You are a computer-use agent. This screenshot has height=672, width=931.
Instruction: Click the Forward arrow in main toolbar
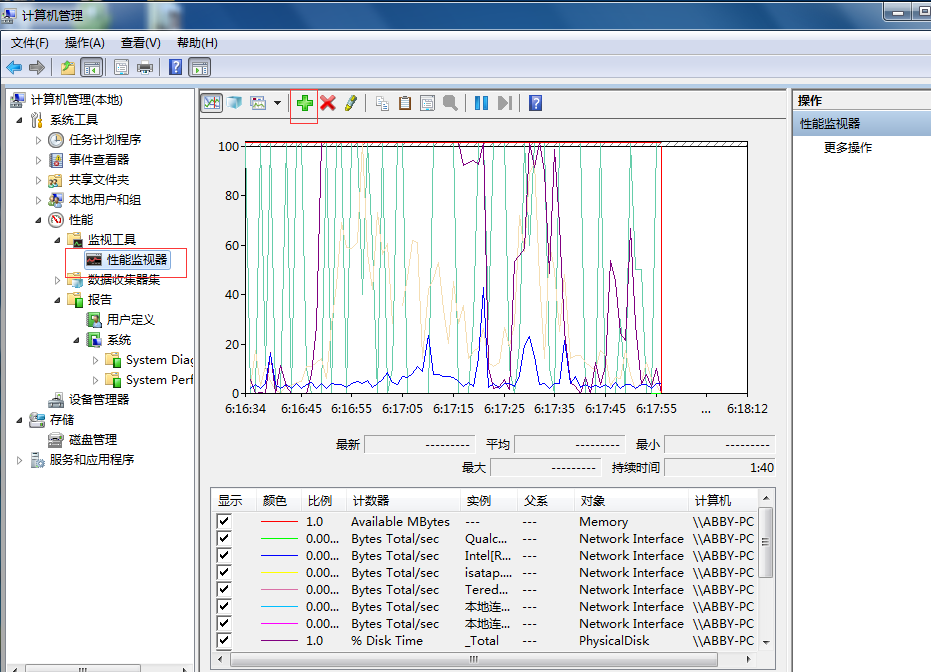click(37, 68)
